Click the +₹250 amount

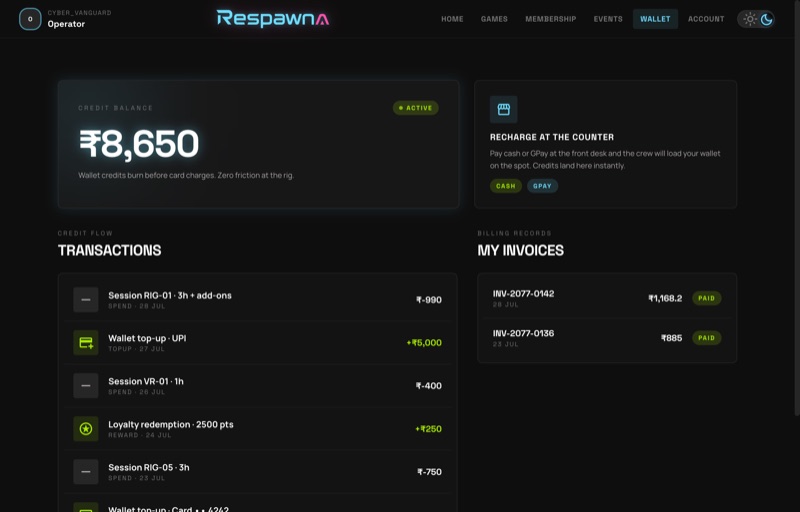click(x=429, y=429)
